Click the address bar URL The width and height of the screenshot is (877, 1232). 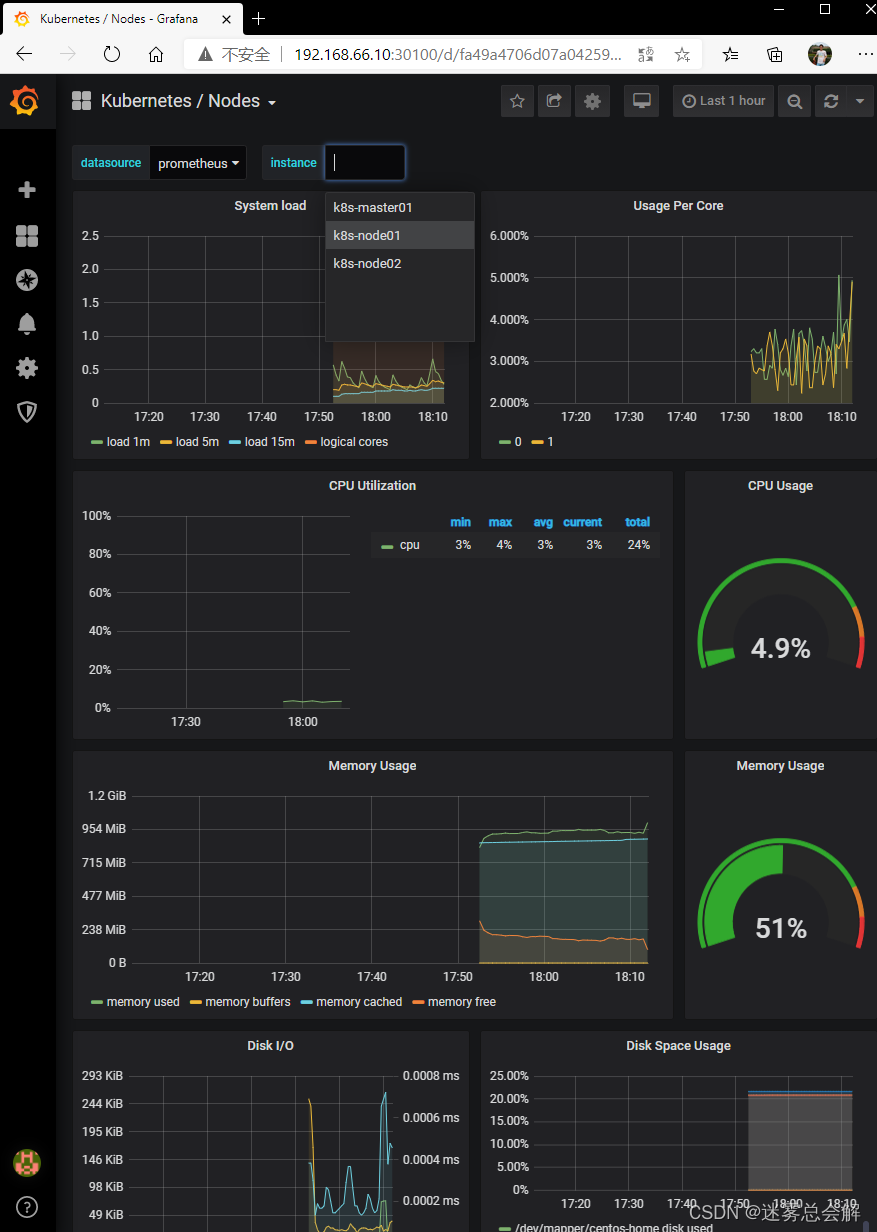point(457,55)
